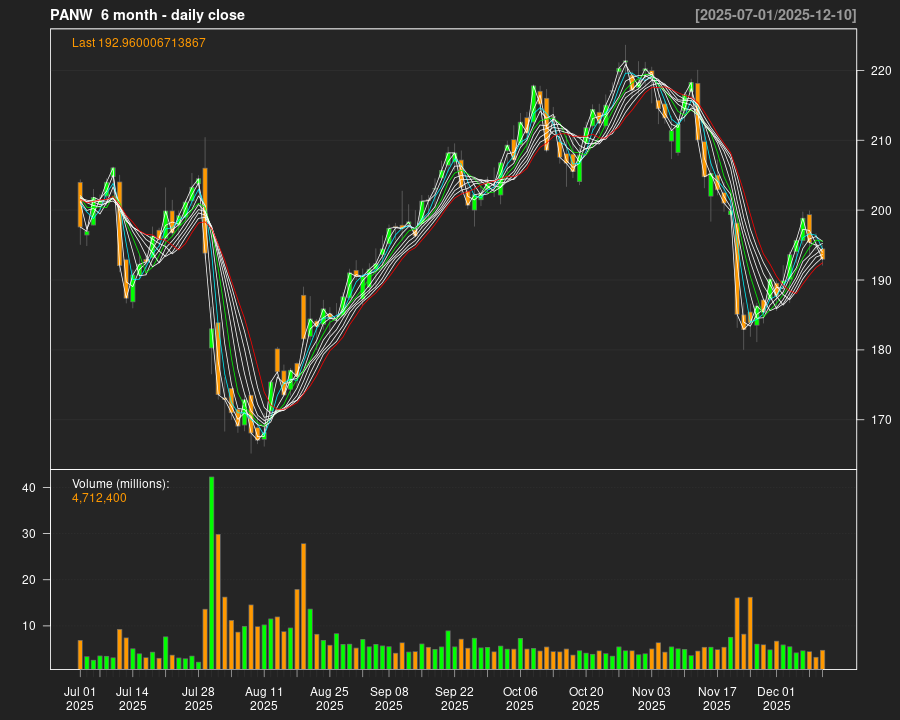Click the 40 volume axis label
Viewport: 900px width, 720px height.
(x=29, y=488)
